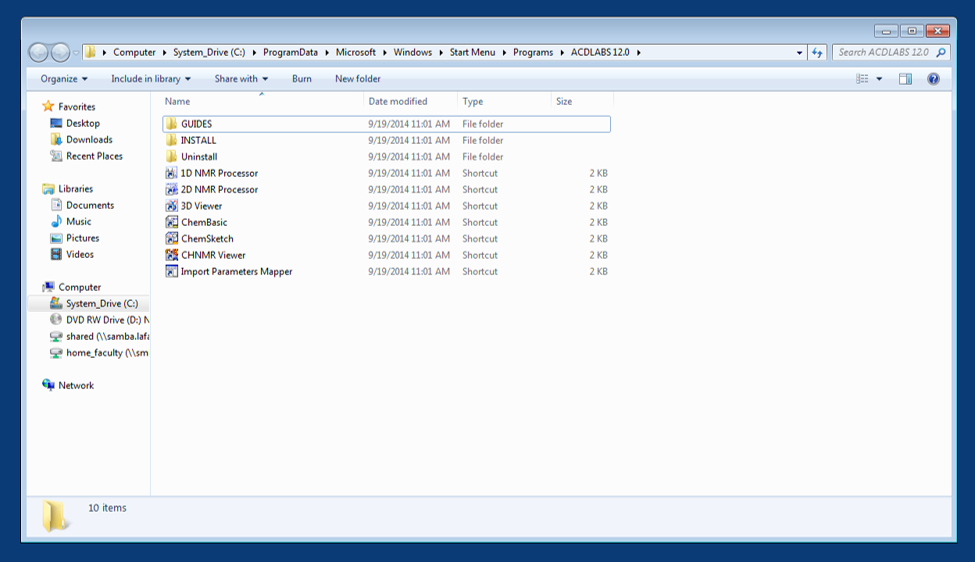Open the Videos library

point(80,254)
